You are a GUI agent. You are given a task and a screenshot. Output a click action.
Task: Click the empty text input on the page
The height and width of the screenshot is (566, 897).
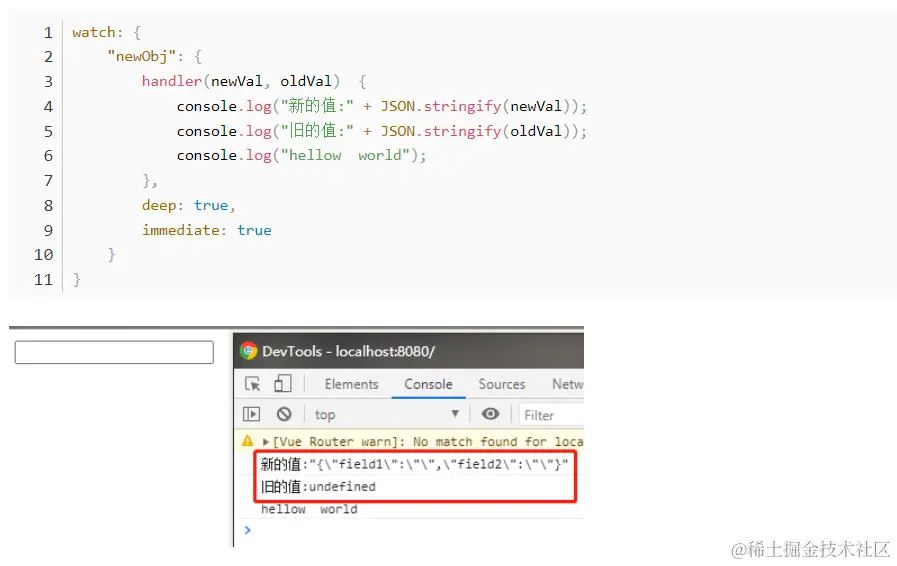(114, 352)
